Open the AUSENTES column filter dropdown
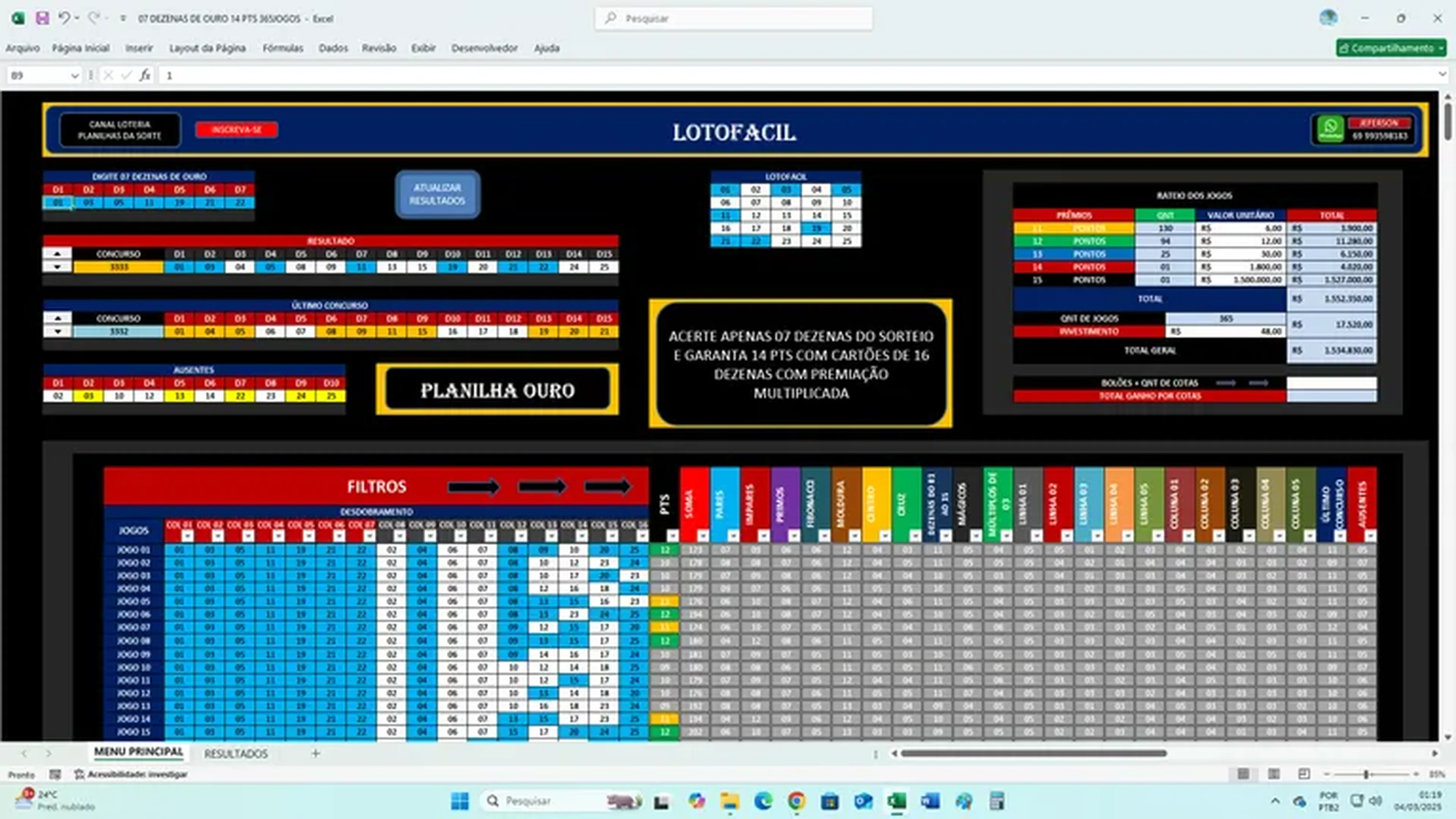Screen dimensions: 1456x819 [1370, 535]
